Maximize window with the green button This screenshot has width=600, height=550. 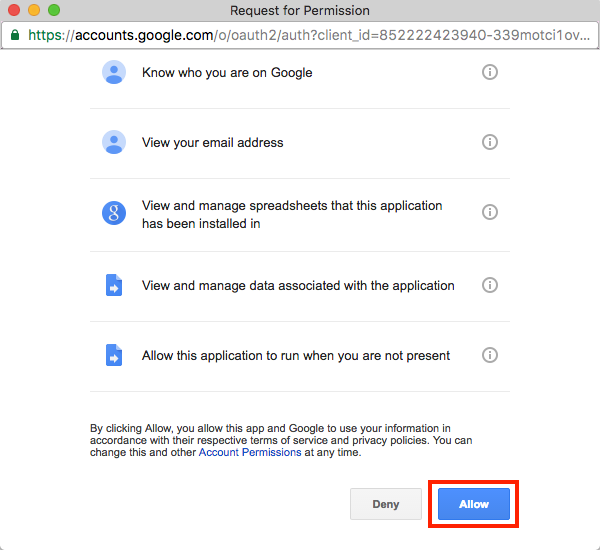point(54,10)
